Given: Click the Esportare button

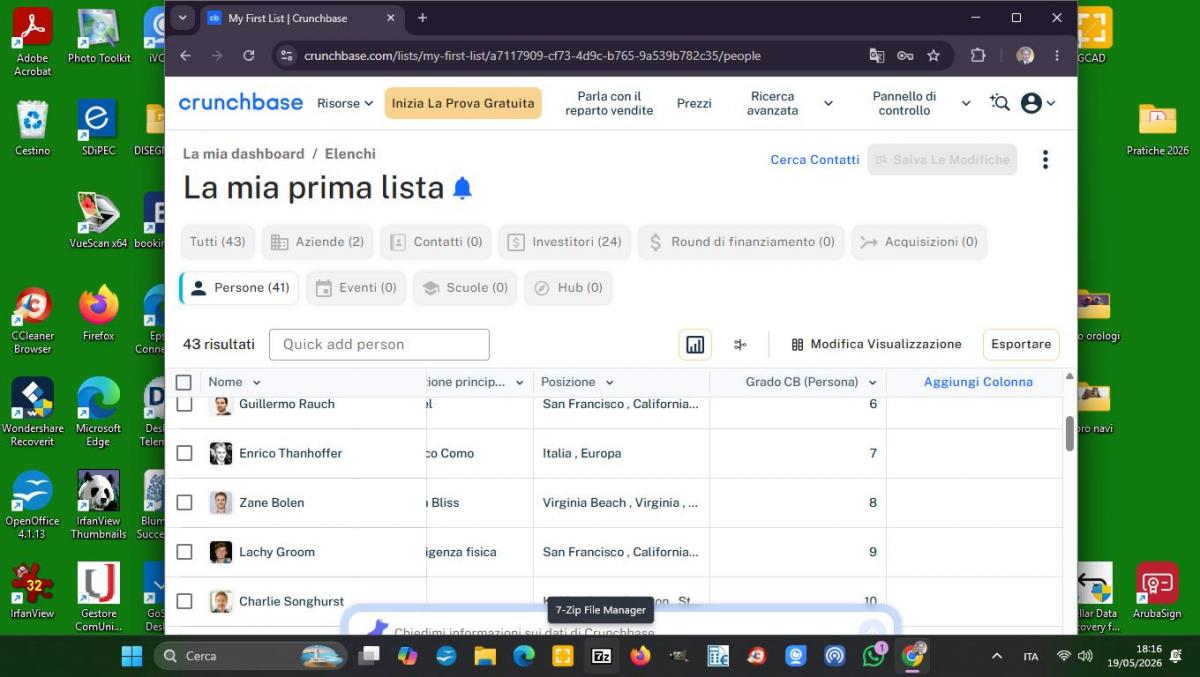Looking at the screenshot, I should click(x=1021, y=344).
